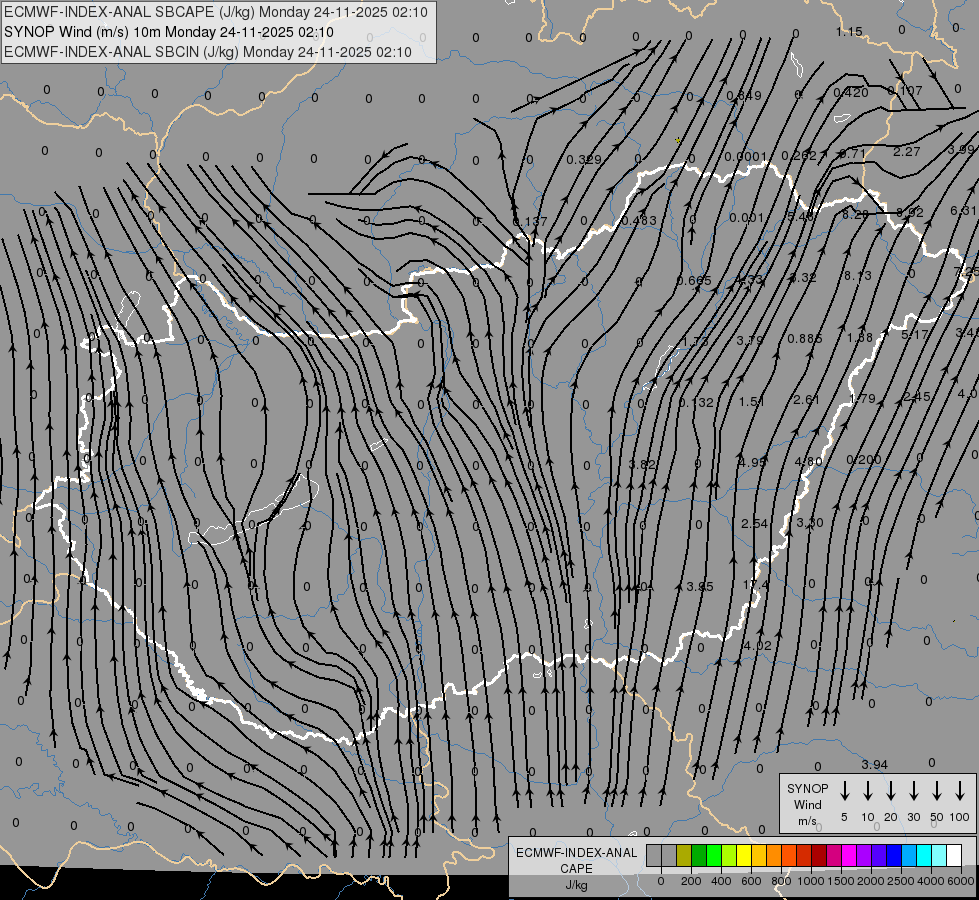
Task: Click the 3.32 CAPE value on the map
Action: tap(803, 277)
